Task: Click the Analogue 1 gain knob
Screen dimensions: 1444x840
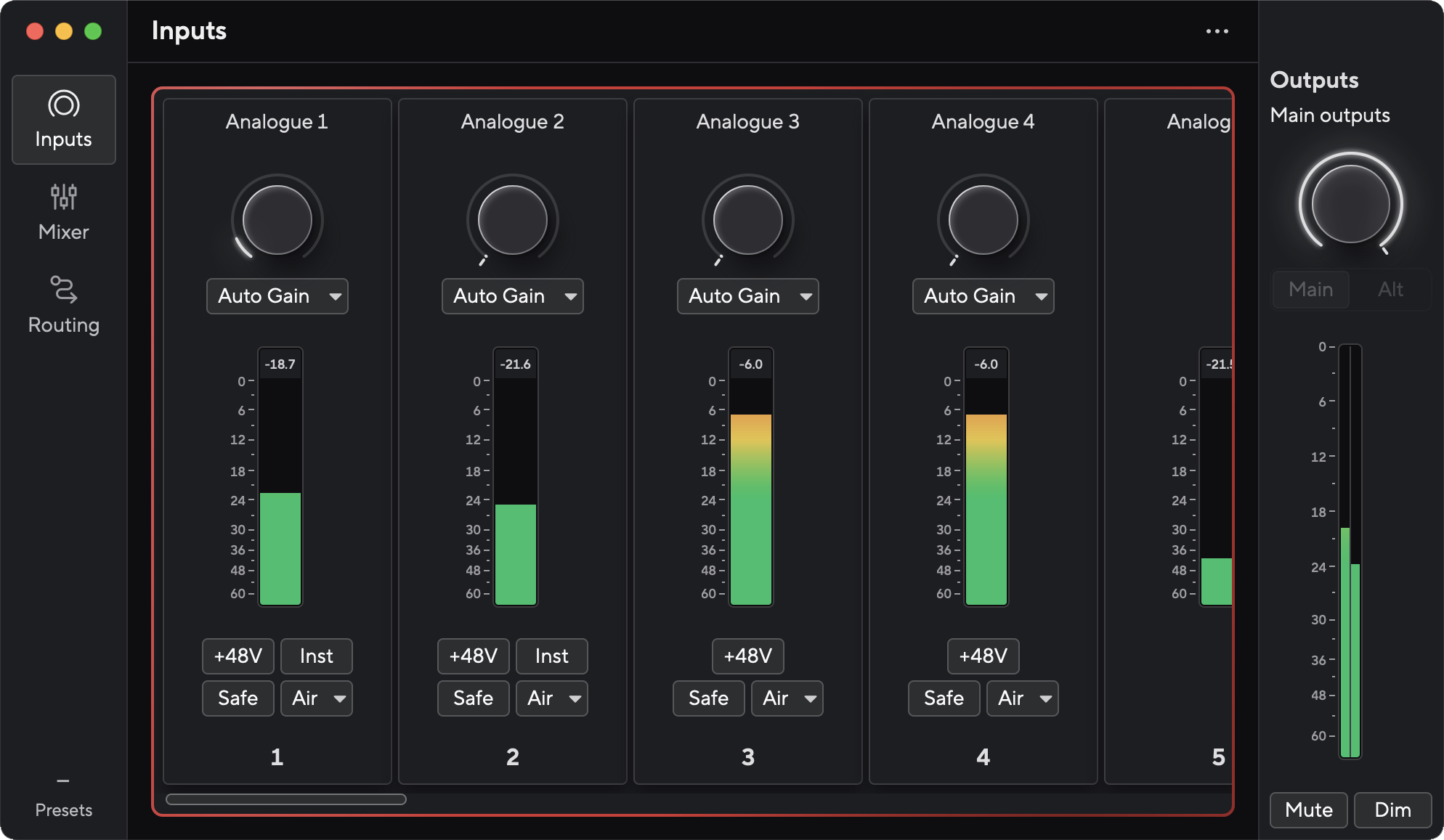Action: [277, 220]
